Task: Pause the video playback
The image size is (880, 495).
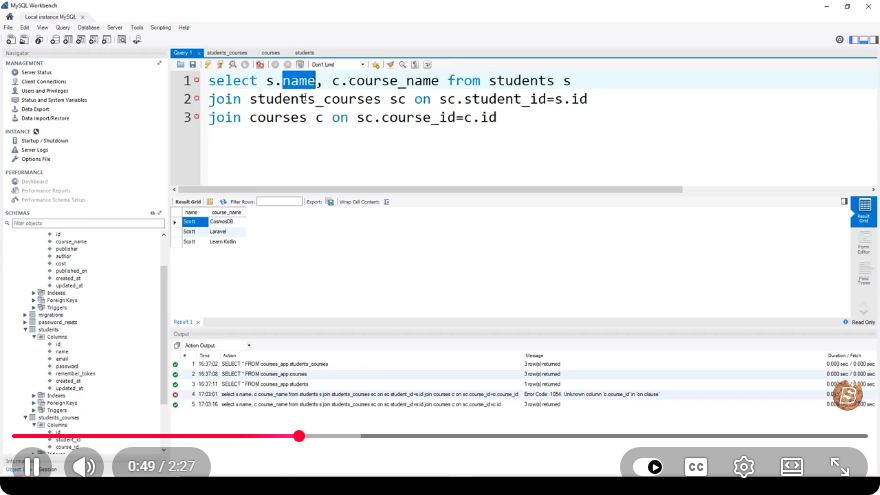Action: (32, 466)
